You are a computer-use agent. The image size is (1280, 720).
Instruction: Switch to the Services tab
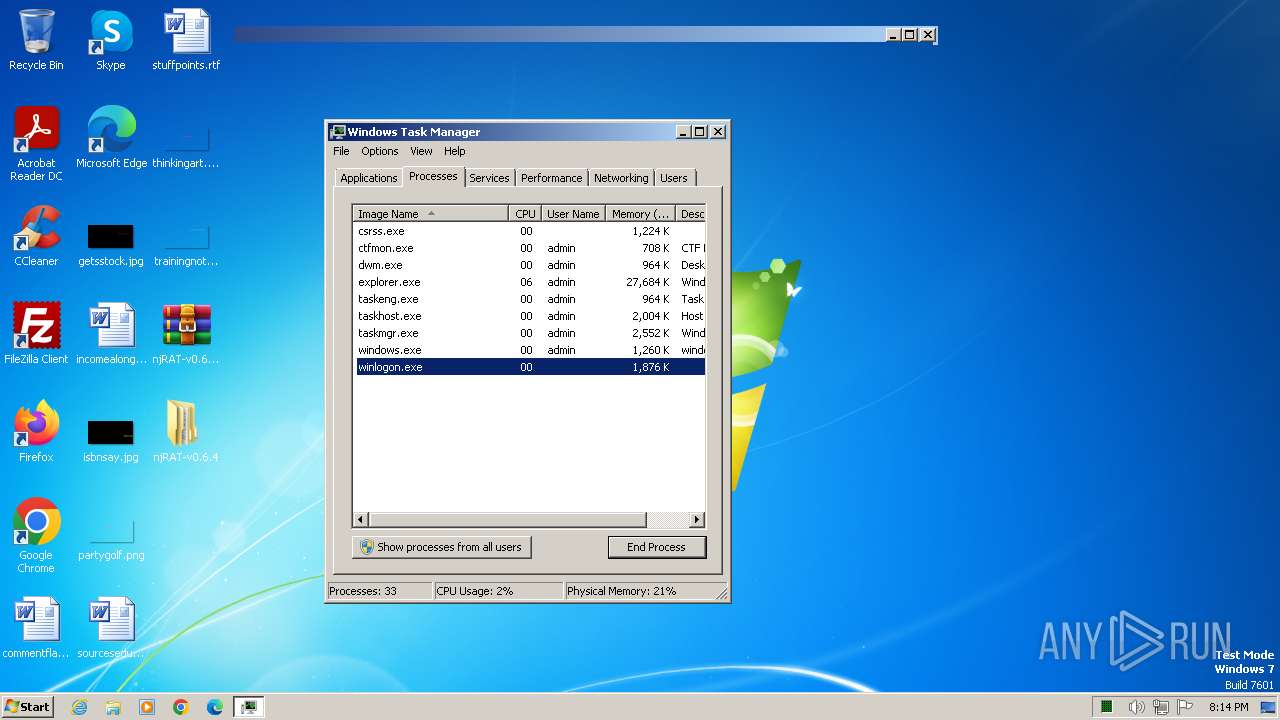(x=489, y=178)
